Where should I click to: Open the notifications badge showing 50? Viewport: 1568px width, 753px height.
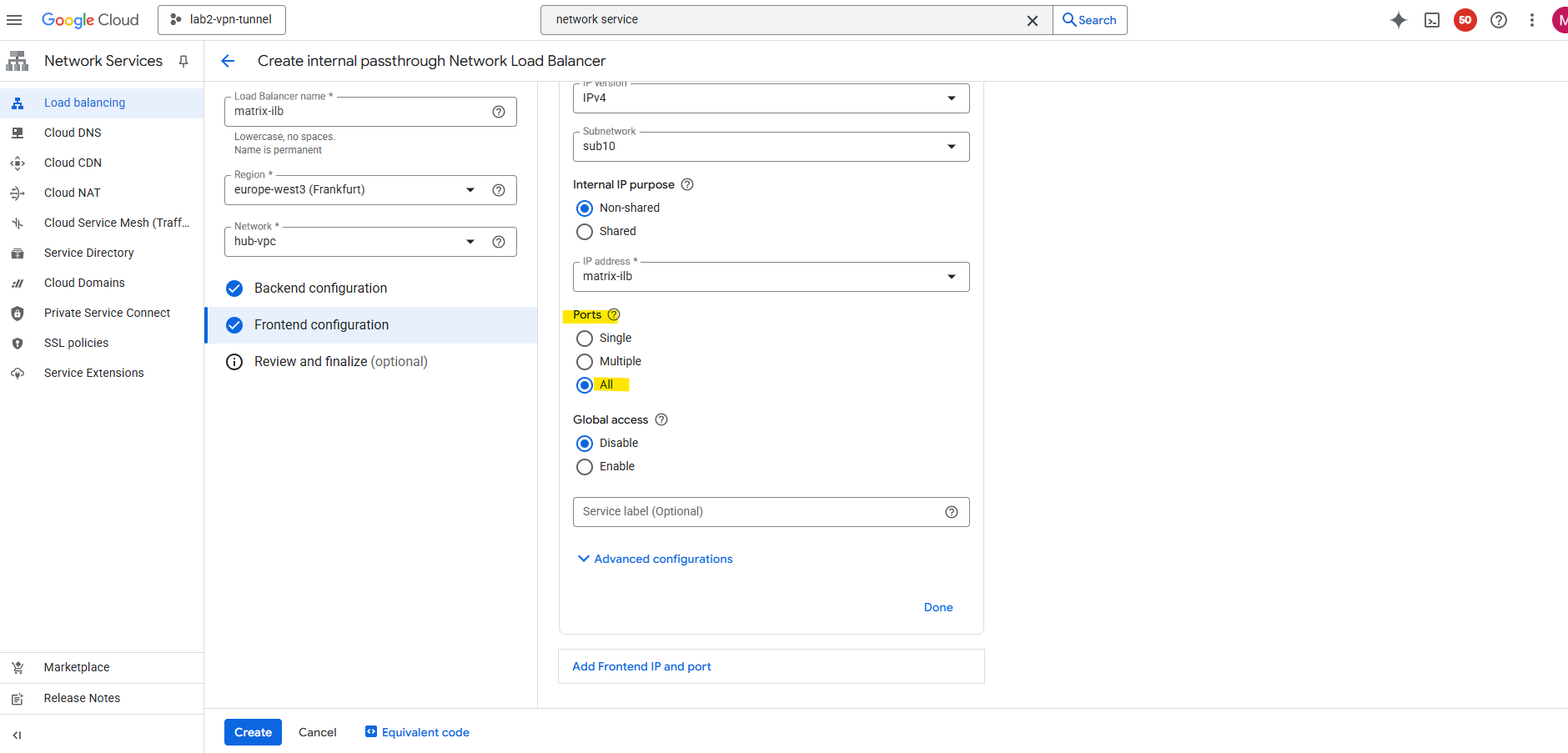click(1465, 20)
